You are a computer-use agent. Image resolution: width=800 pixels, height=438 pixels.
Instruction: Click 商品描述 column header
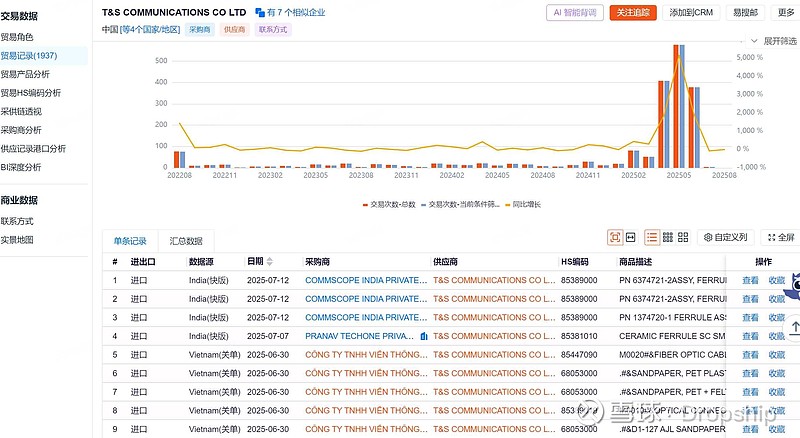point(635,262)
